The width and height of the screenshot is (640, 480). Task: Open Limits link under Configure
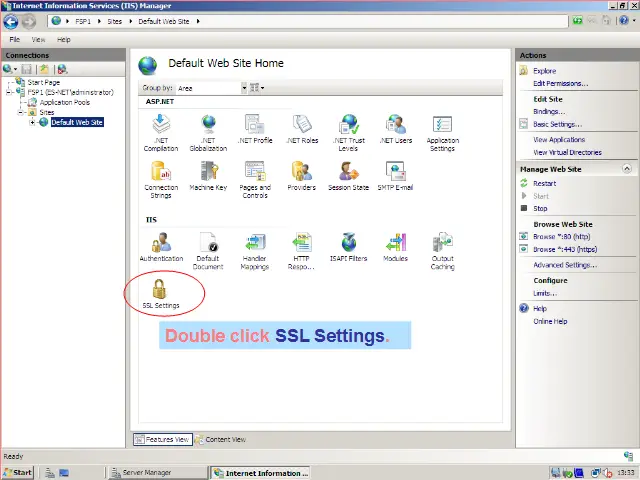tap(545, 293)
